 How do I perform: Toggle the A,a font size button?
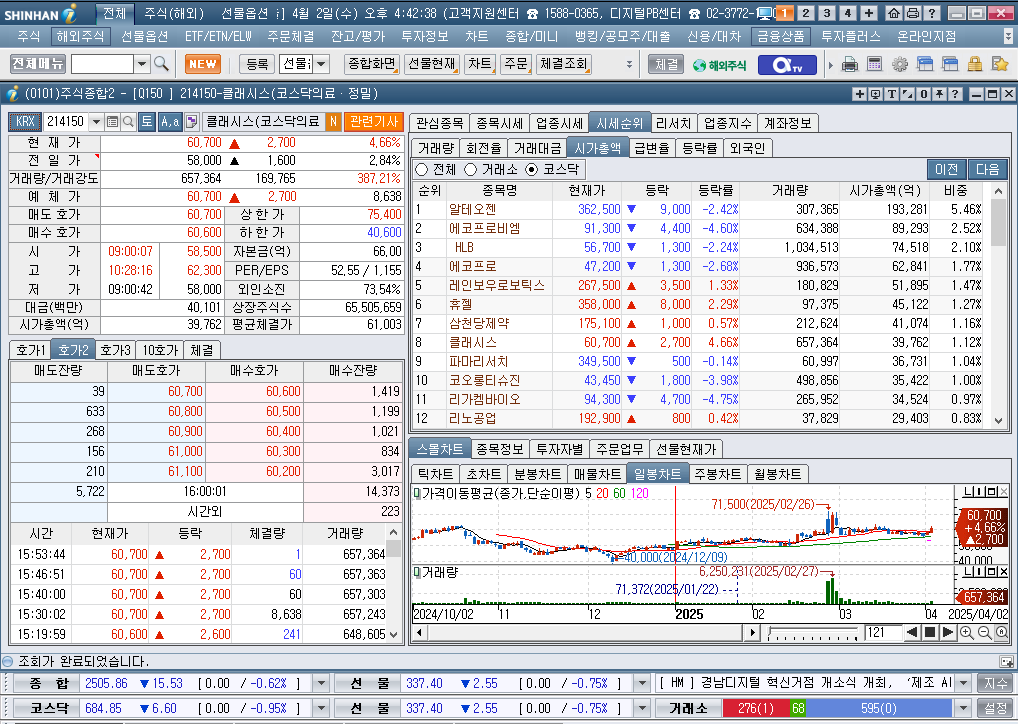pyautogui.click(x=170, y=121)
